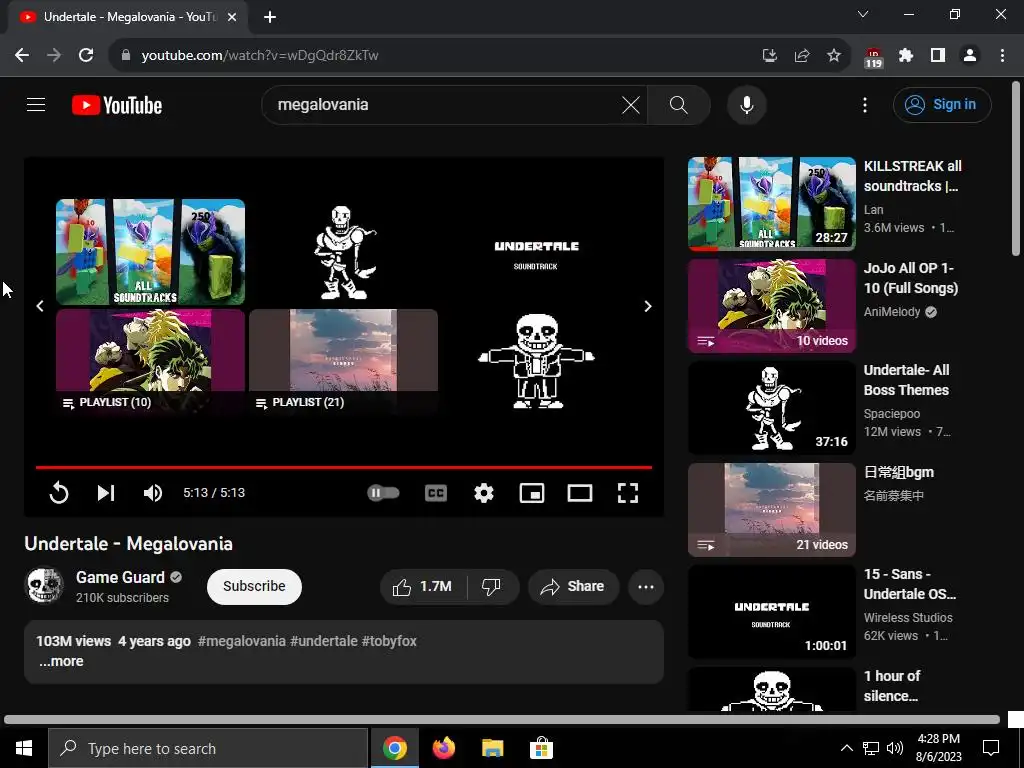Image resolution: width=1024 pixels, height=768 pixels.
Task: Skip to the next video
Action: click(x=106, y=492)
